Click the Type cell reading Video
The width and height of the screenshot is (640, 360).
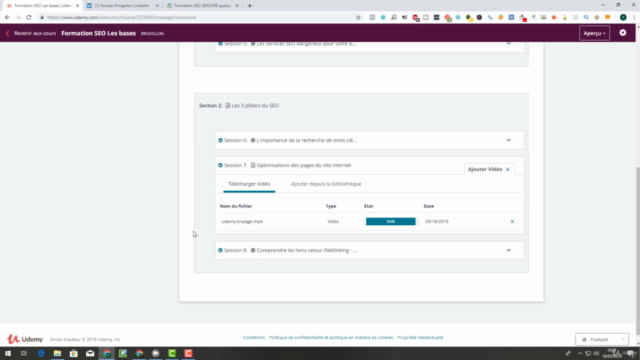click(x=333, y=221)
